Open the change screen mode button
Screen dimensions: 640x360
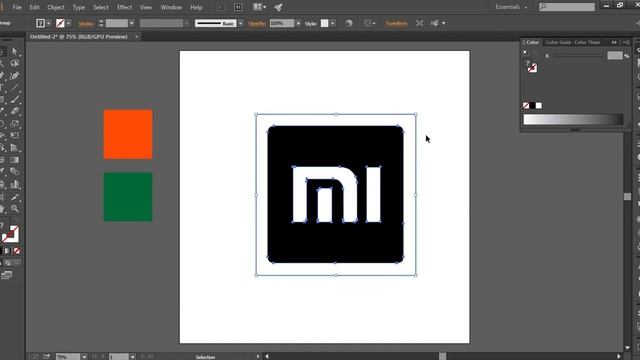[x=7, y=276]
